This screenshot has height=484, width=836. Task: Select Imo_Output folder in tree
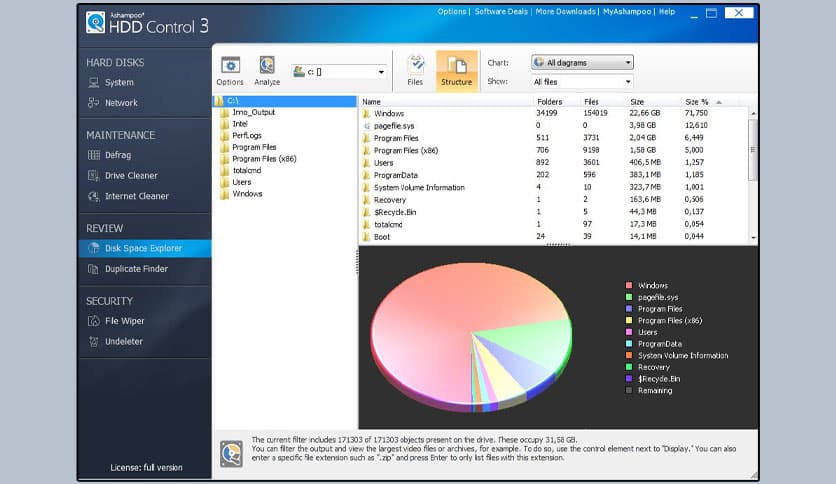click(x=253, y=112)
